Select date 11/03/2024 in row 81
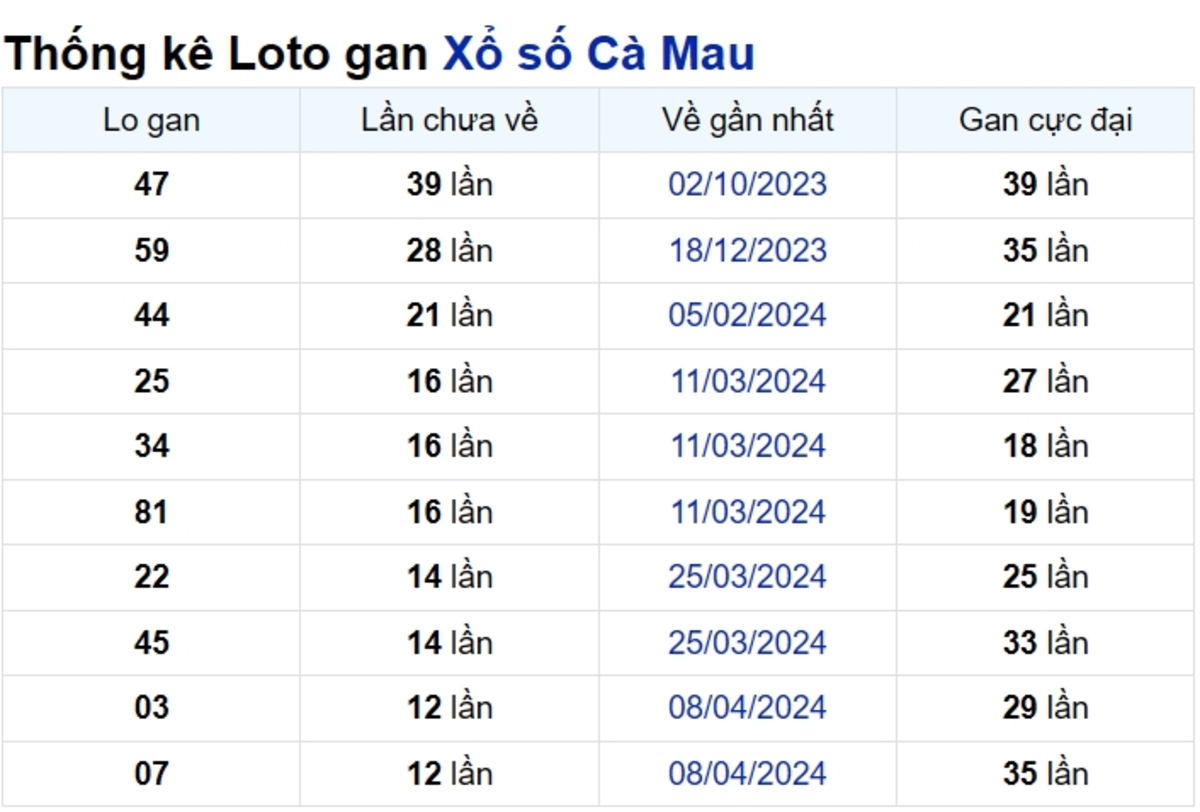The width and height of the screenshot is (1200, 812). pos(748,512)
